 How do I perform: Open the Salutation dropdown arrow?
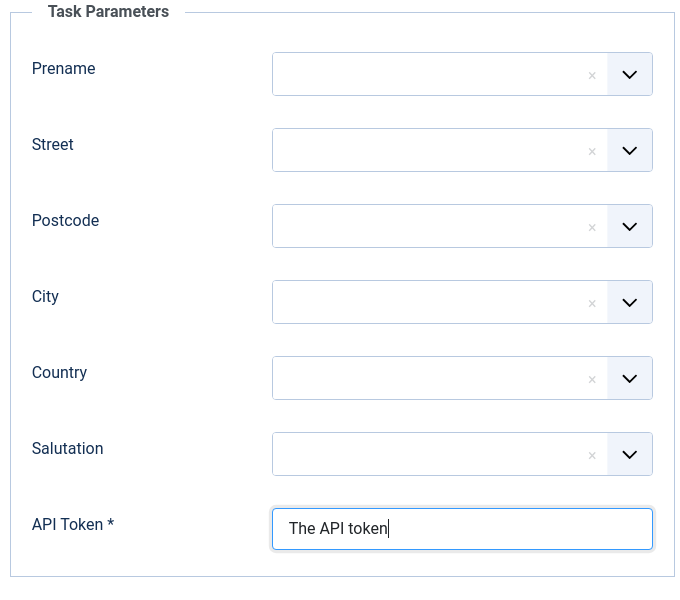coord(630,455)
